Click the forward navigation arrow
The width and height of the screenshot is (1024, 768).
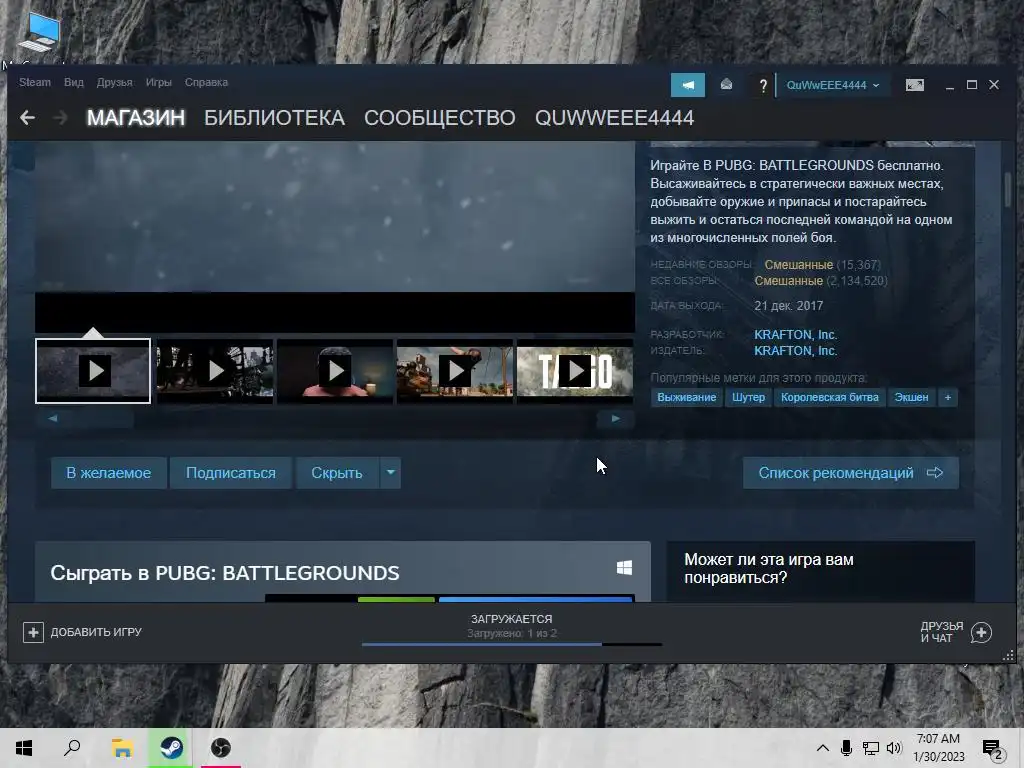(x=60, y=118)
